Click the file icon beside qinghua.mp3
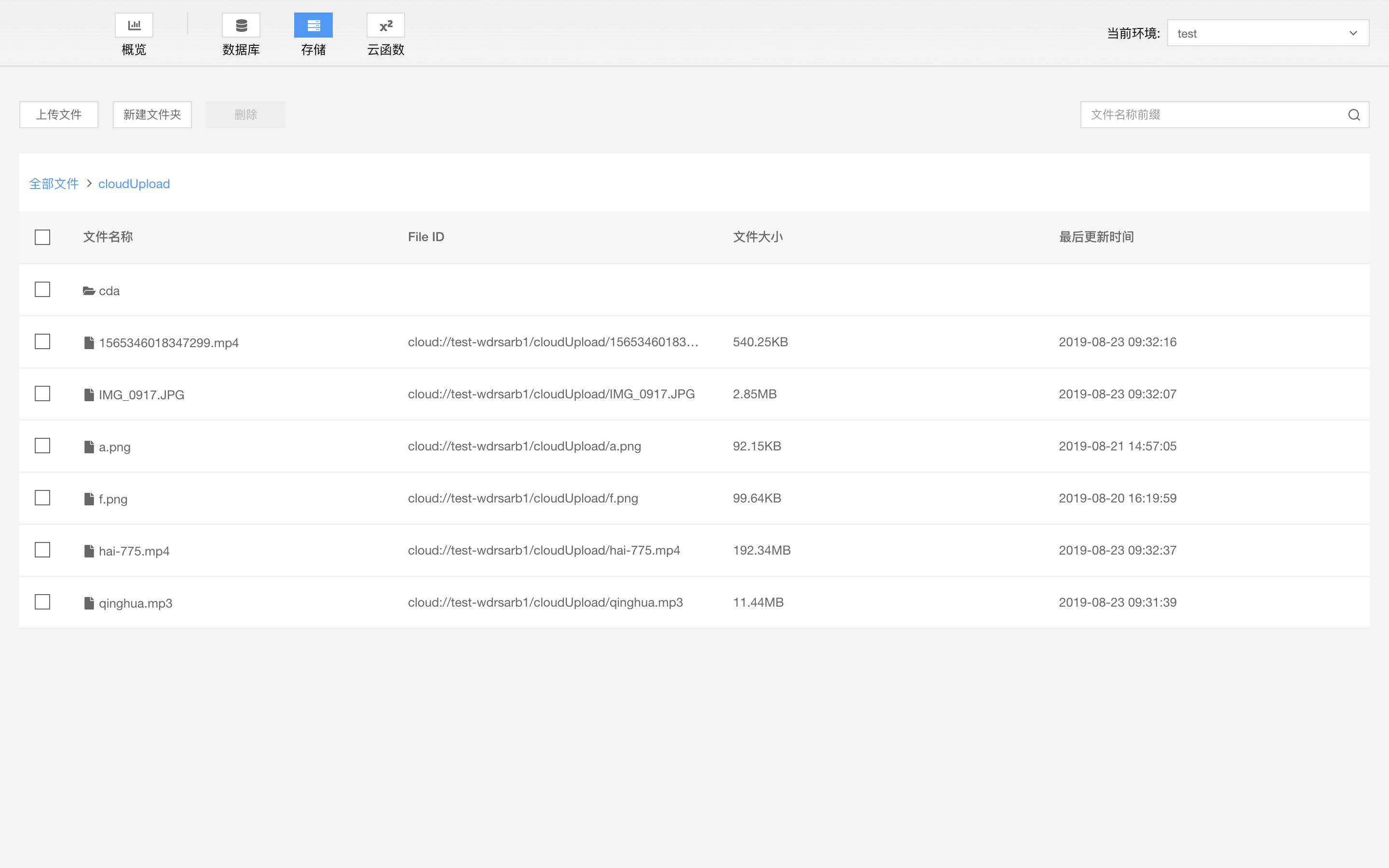1389x868 pixels. pyautogui.click(x=89, y=603)
